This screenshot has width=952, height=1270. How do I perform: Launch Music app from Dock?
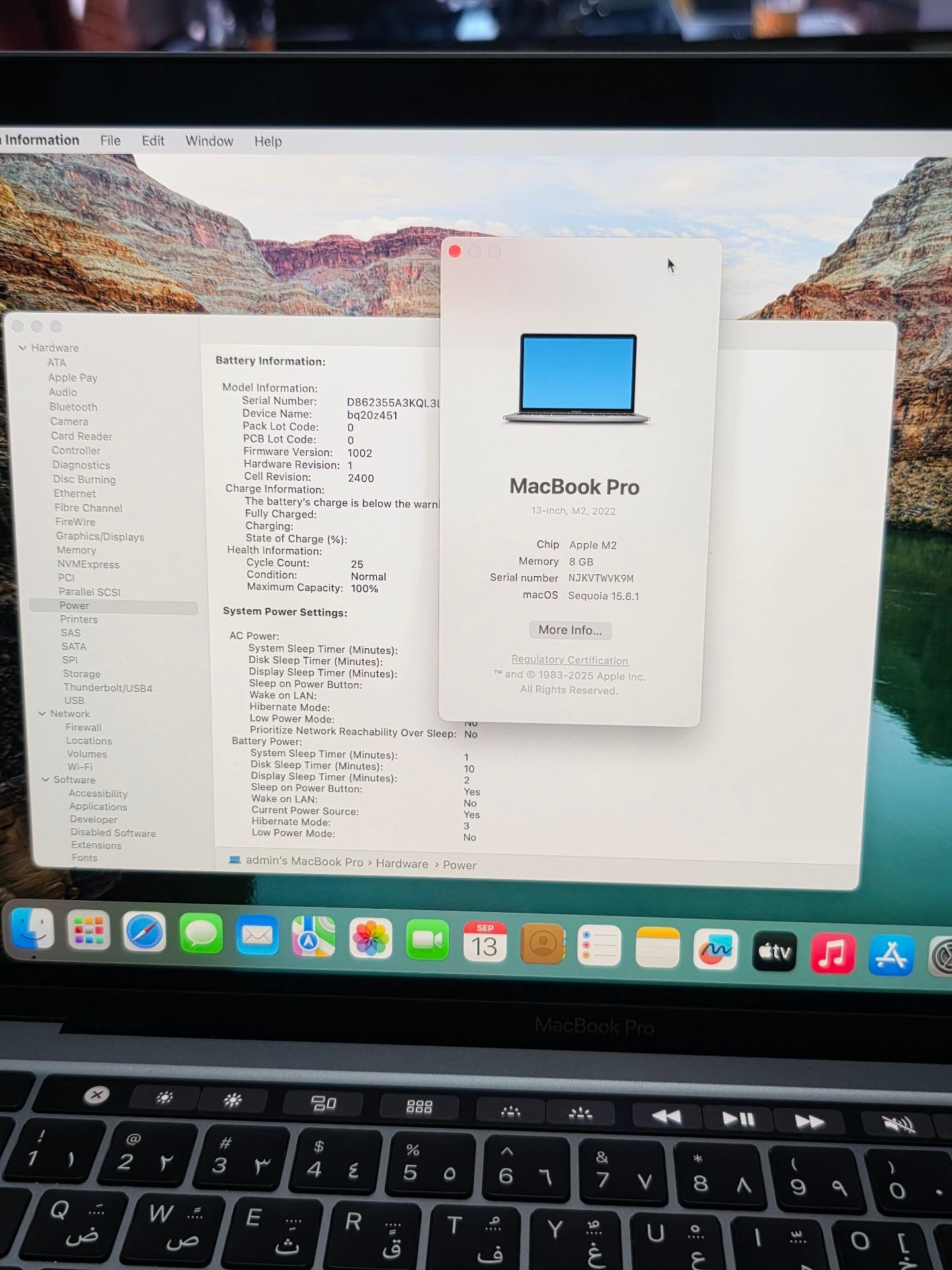coord(832,954)
